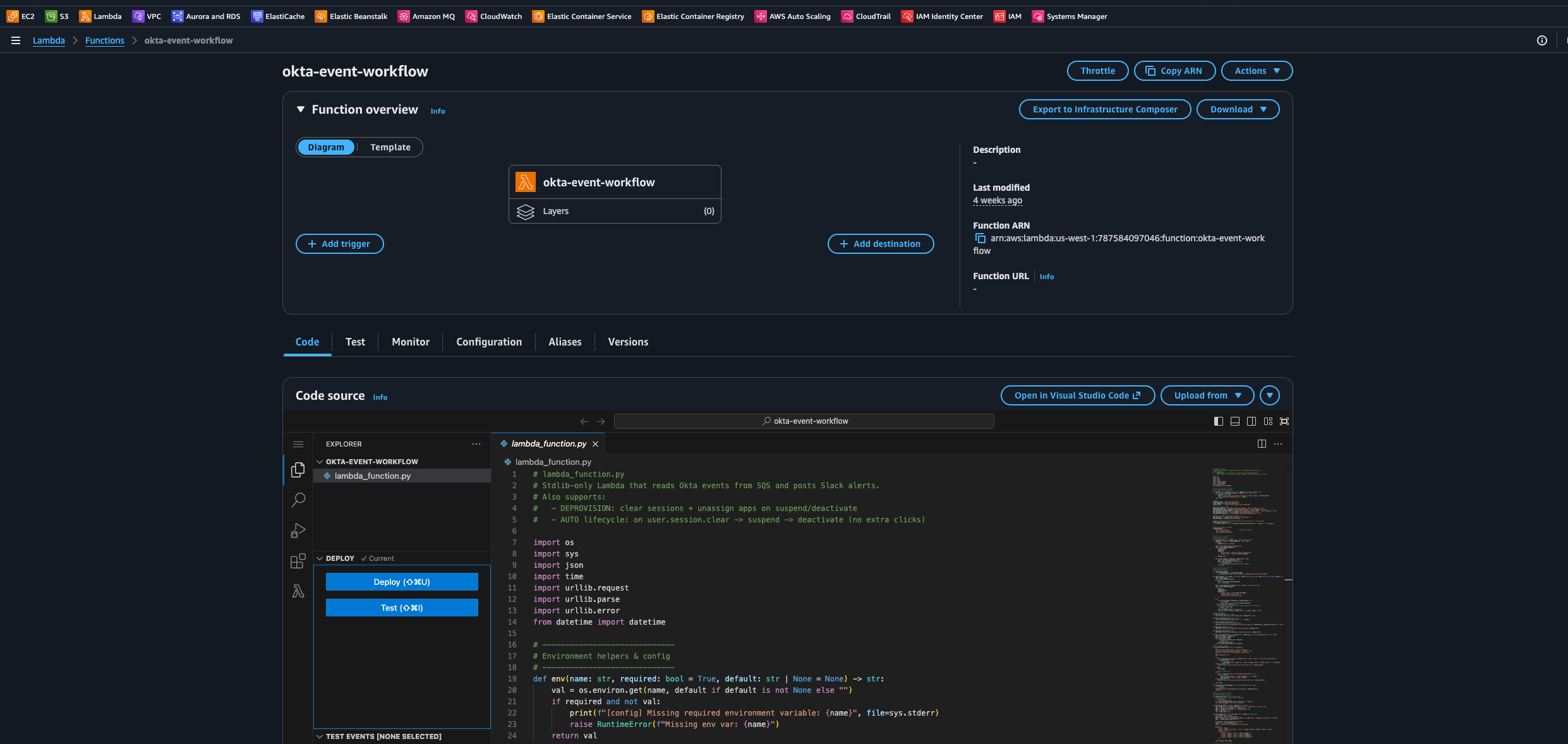Open the editor hamburger menu icon
The height and width of the screenshot is (744, 1568).
(298, 444)
